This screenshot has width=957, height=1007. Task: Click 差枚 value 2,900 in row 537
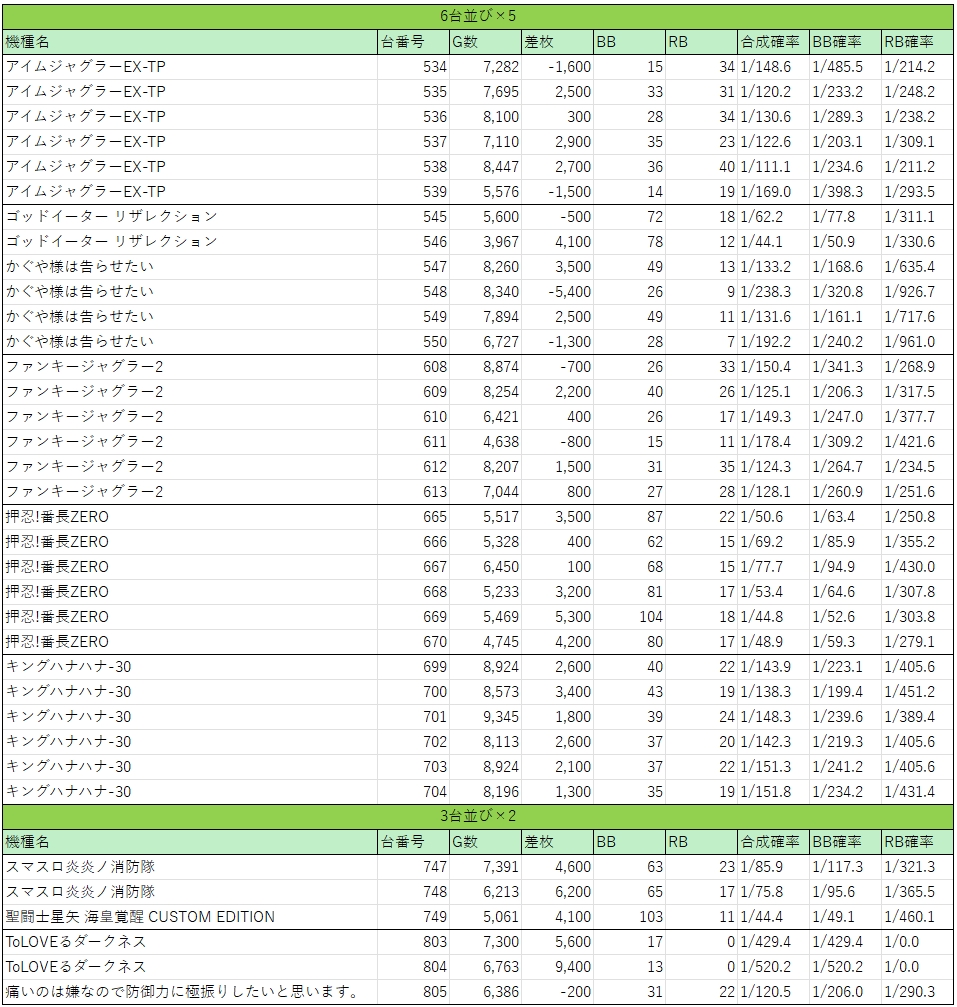pyautogui.click(x=558, y=142)
